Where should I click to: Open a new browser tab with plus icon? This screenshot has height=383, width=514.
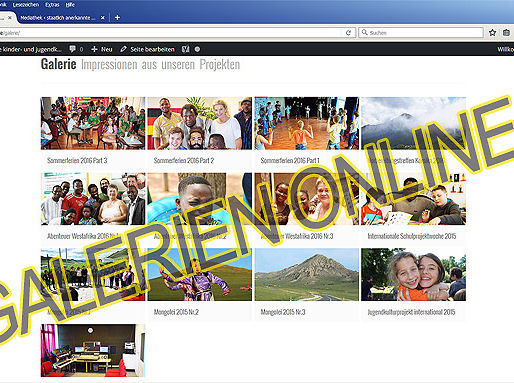117,17
